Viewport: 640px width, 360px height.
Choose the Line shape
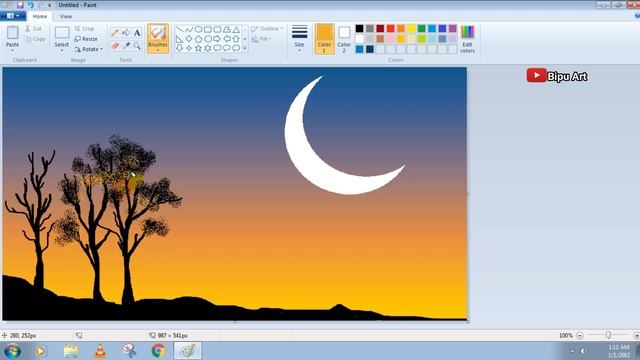coord(180,29)
